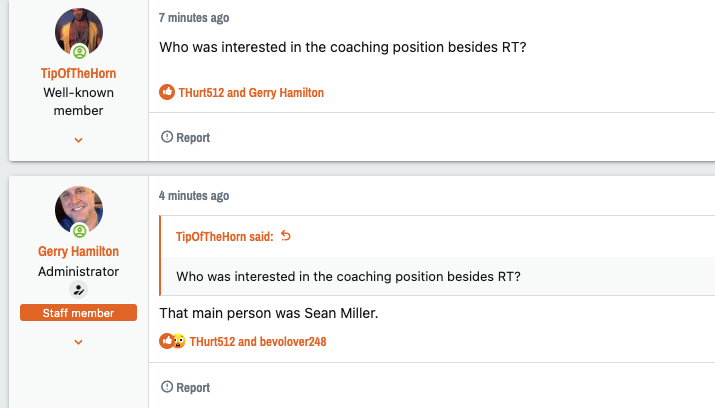This screenshot has height=408, width=715.
Task: Open the TipOfTheHorn username link in the sidebar
Action: (79, 74)
